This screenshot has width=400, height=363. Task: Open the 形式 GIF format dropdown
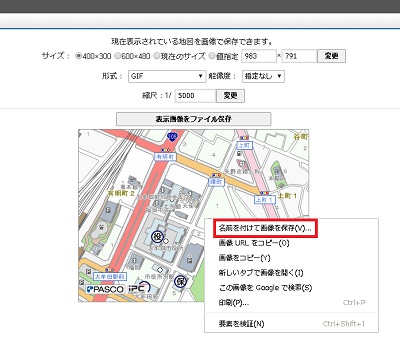click(x=167, y=76)
